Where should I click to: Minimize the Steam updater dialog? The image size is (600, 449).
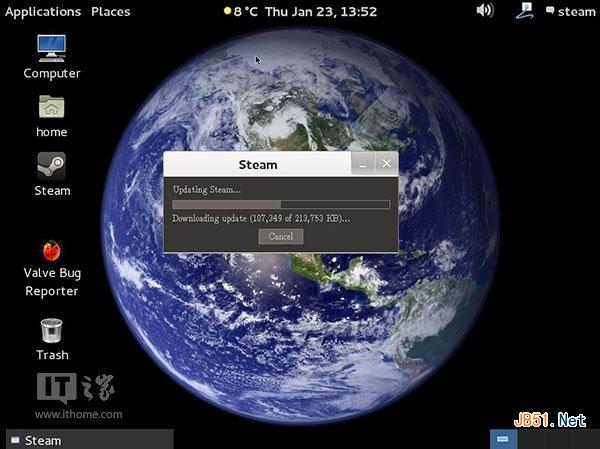364,164
